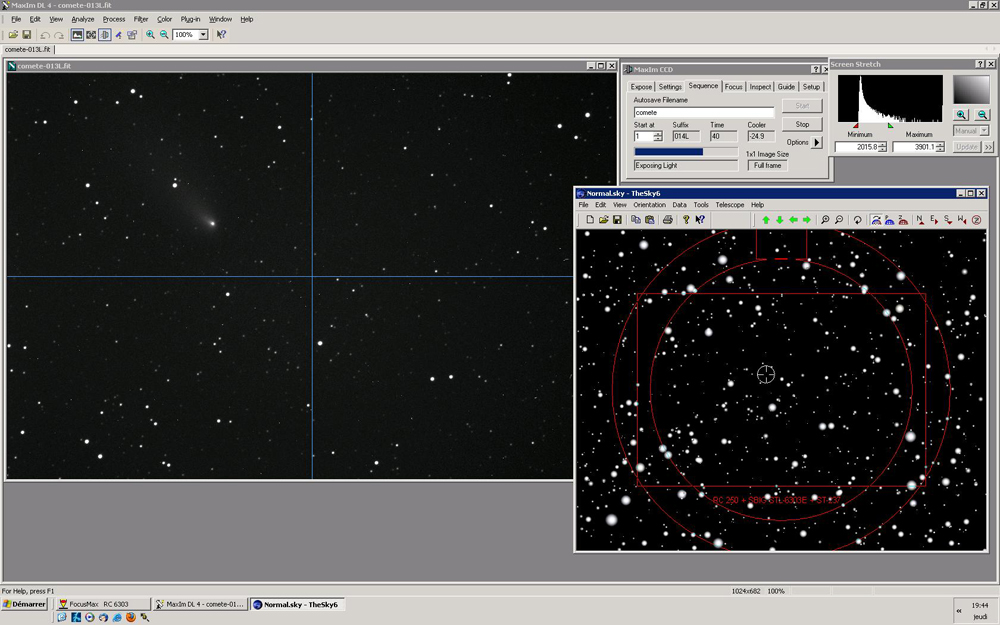Move sky chart down with green arrow
Image resolution: width=1000 pixels, height=625 pixels.
[779, 219]
